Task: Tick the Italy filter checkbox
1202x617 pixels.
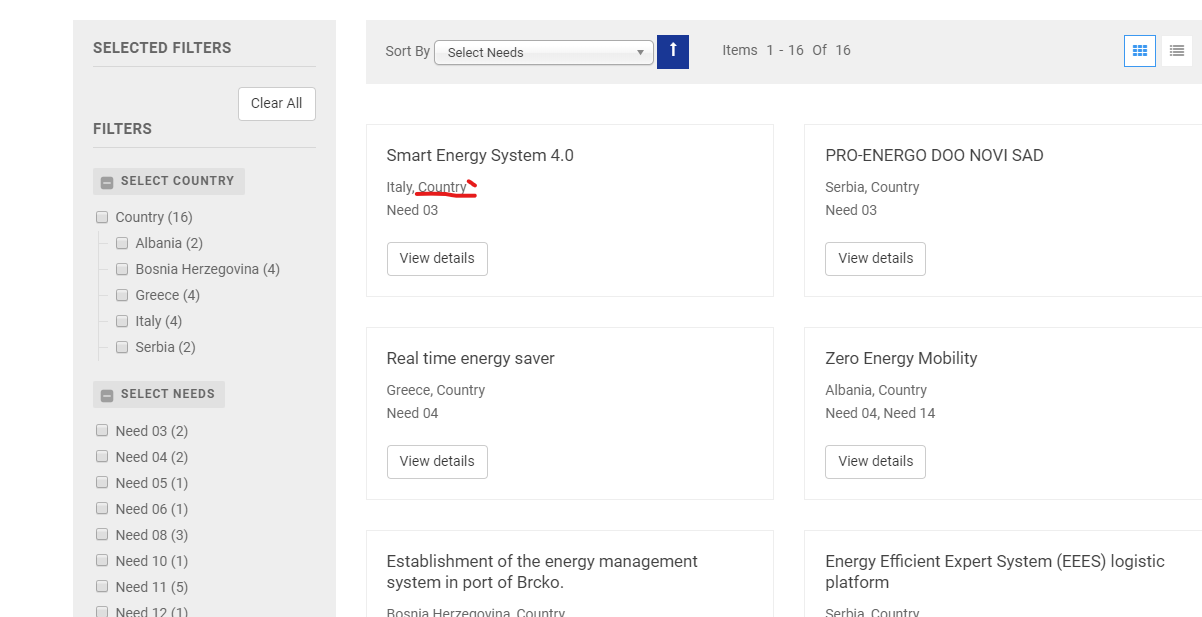Action: [122, 321]
